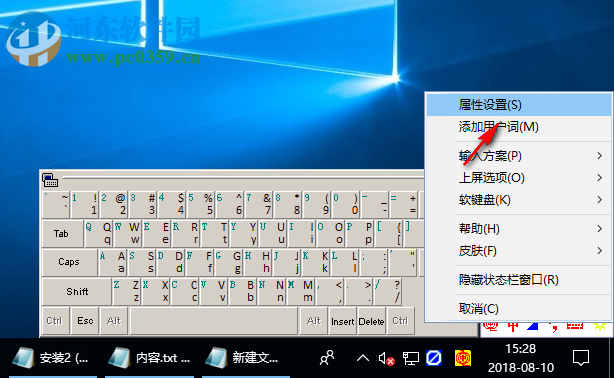Click the blue circle-slash tray icon

pos(434,358)
